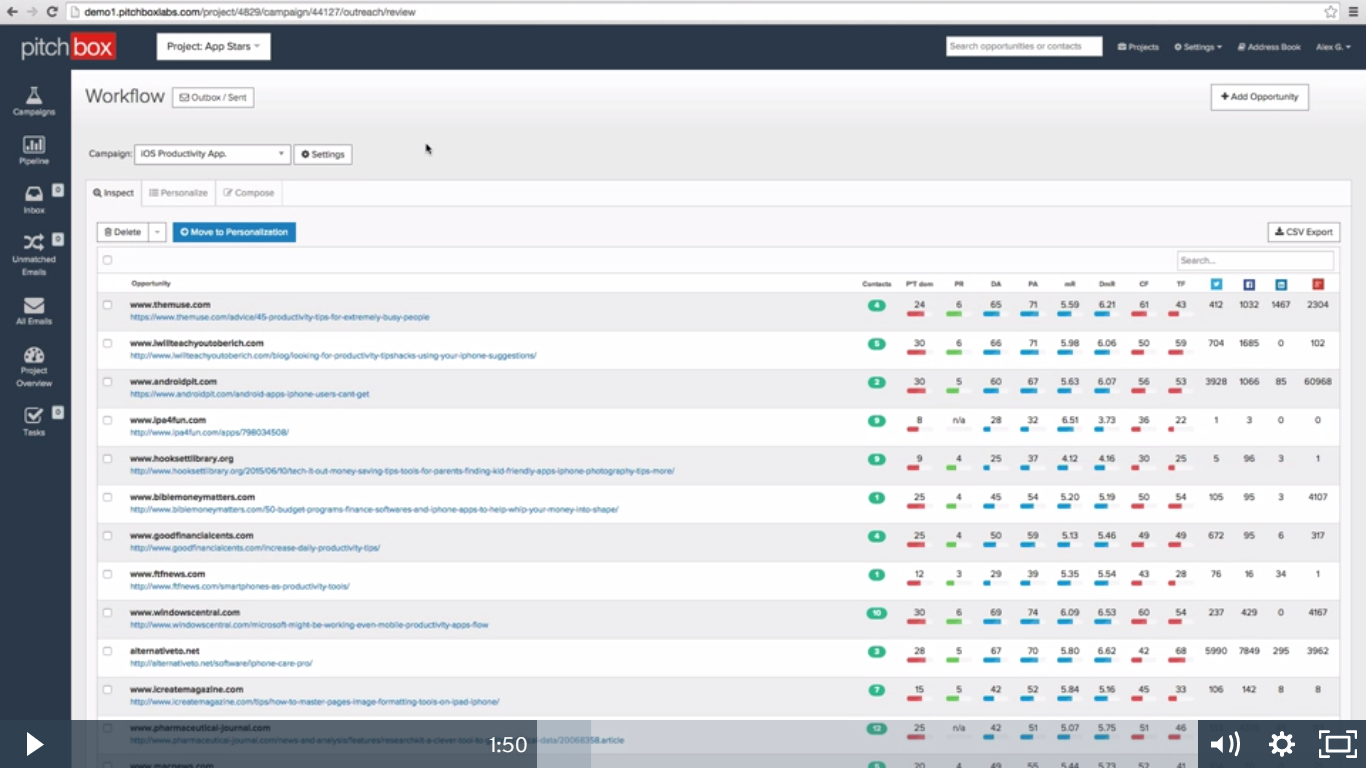Check the www.androidpit.com row checkbox
The height and width of the screenshot is (768, 1366).
coord(107,382)
